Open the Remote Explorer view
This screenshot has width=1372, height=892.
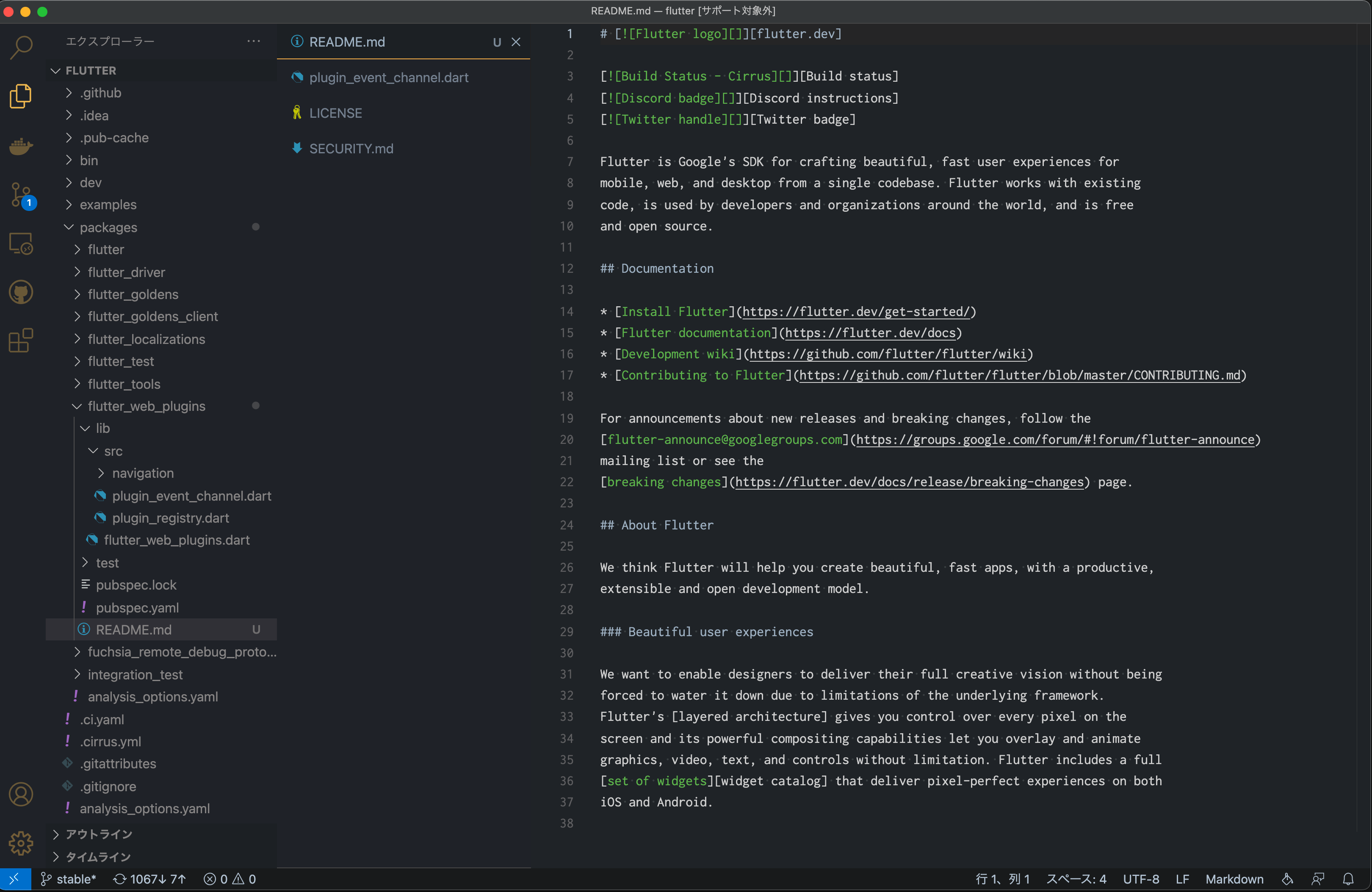pos(21,243)
